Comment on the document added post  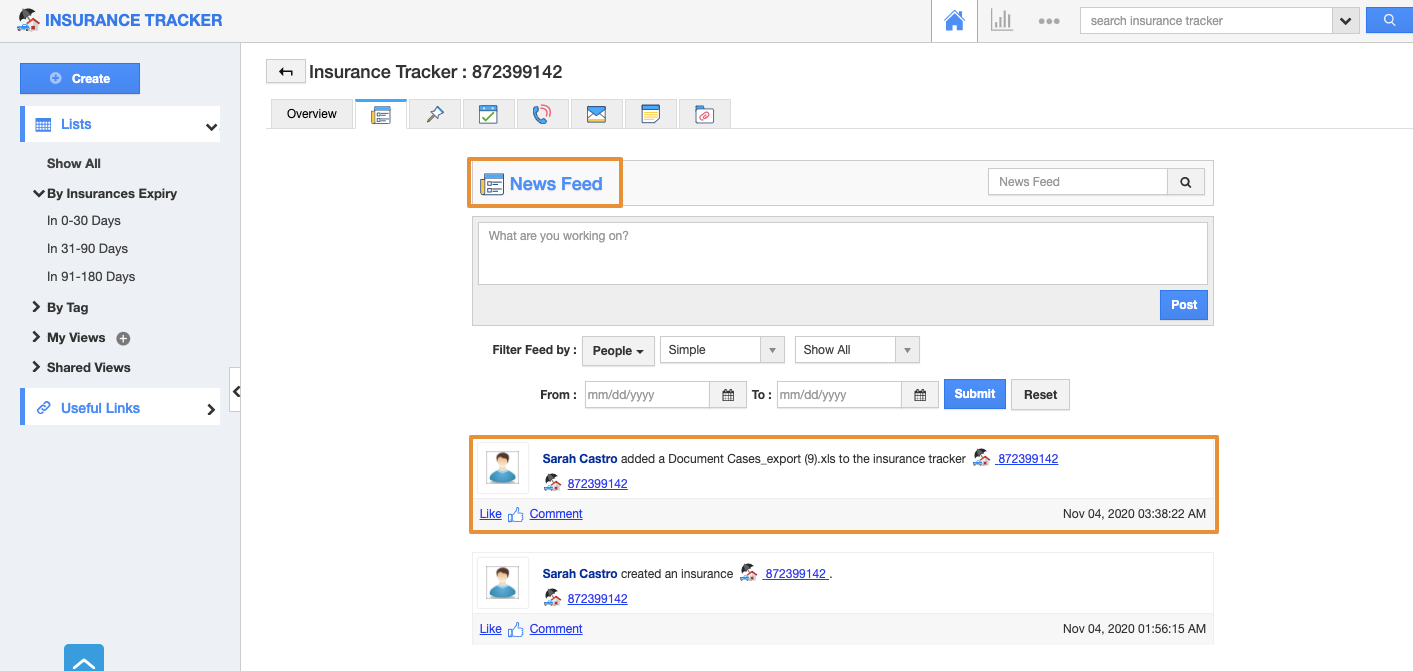coord(556,514)
